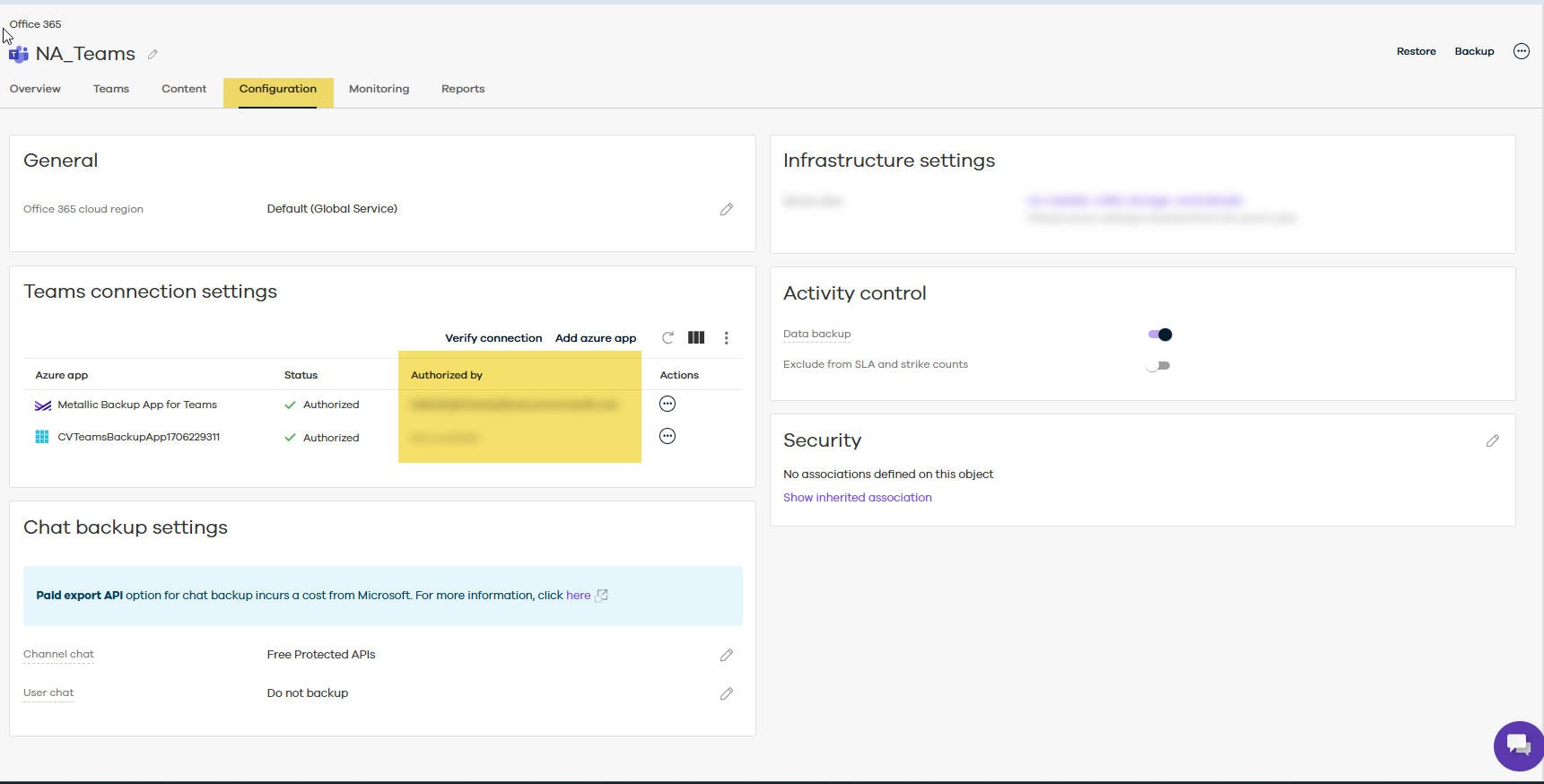Click the CVTeamsBackupApp grid icon
1544x784 pixels.
point(42,437)
